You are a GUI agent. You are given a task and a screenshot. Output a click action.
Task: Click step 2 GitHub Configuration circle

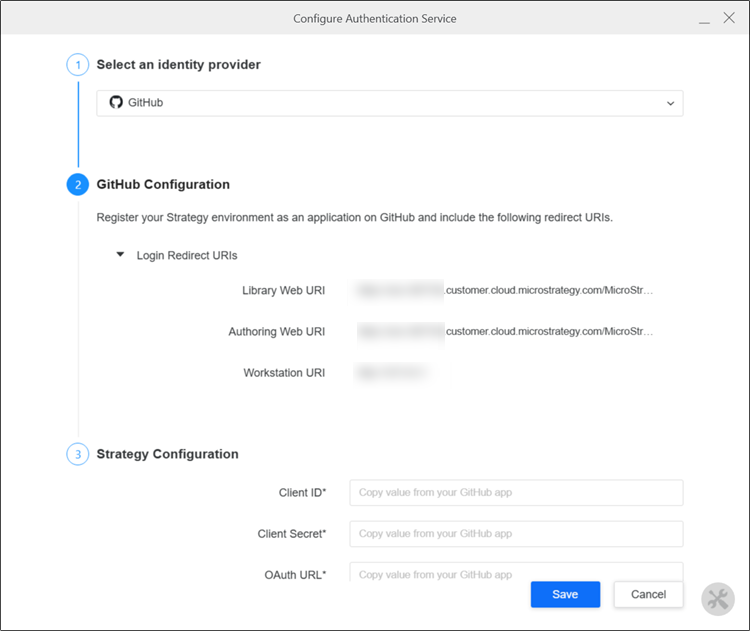point(77,185)
